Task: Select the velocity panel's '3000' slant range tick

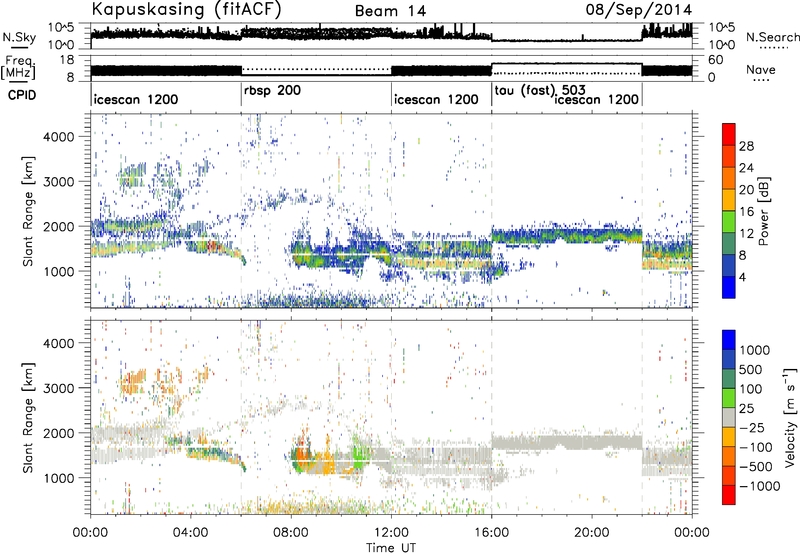Action: click(59, 388)
